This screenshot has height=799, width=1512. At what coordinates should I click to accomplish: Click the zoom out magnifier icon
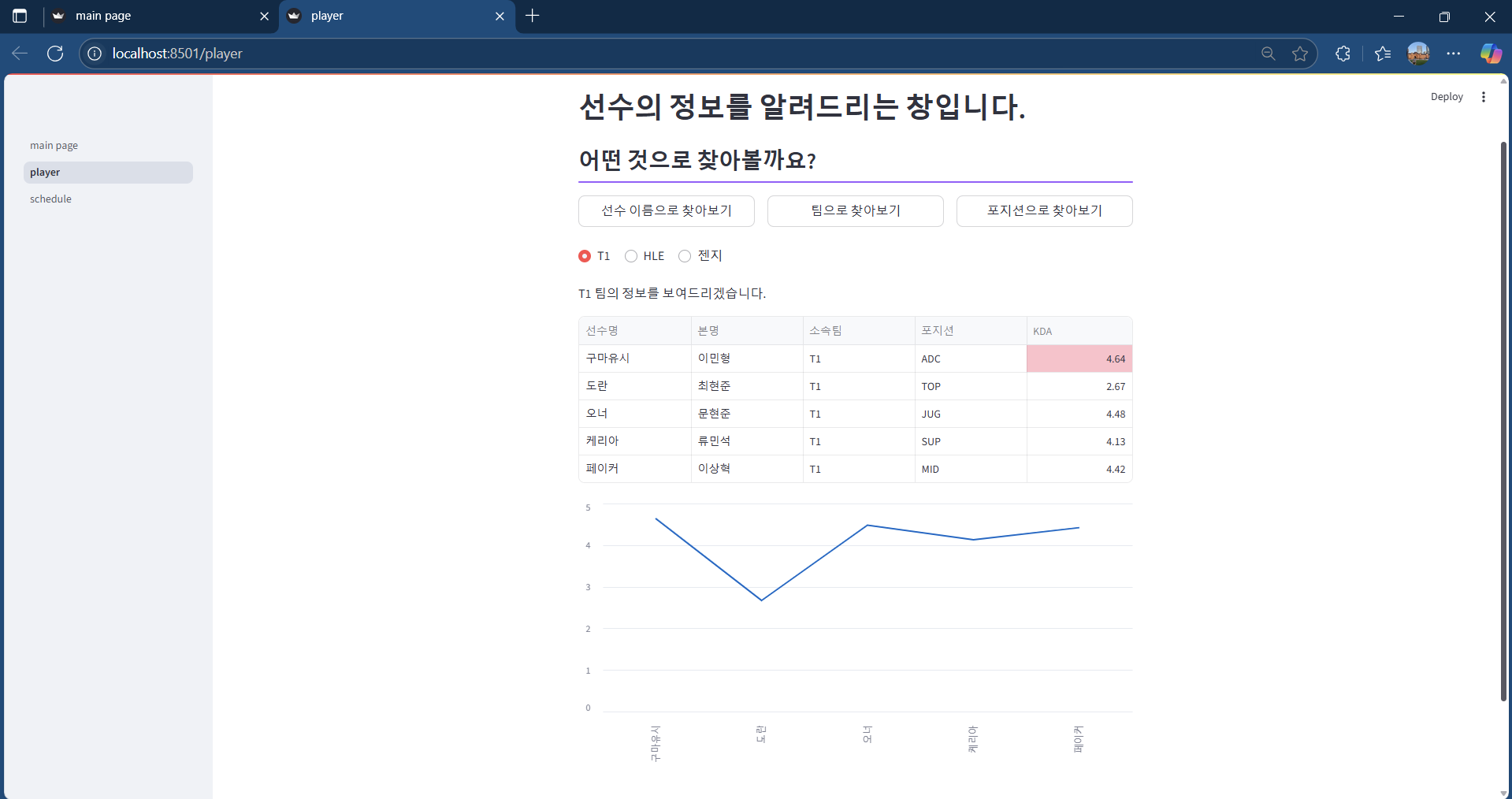point(1268,54)
